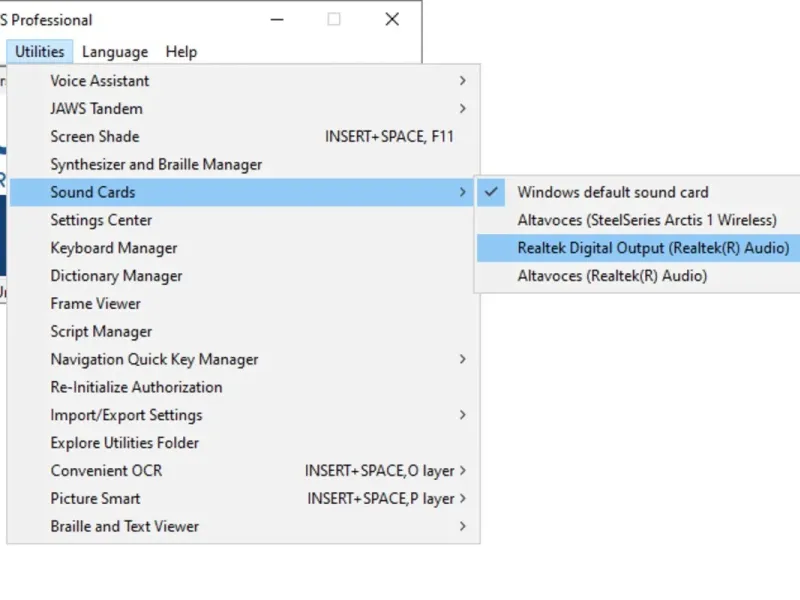Open the Help menu
The height and width of the screenshot is (600, 800).
tap(181, 52)
